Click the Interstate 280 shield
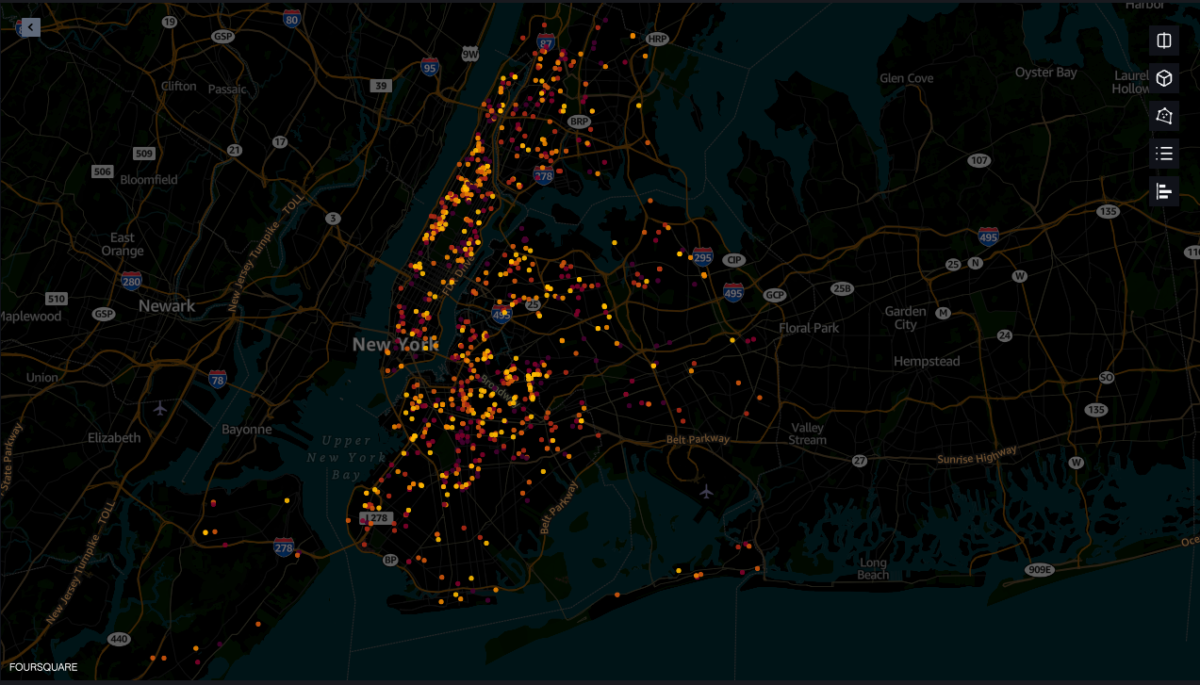Screen dimensions: 1200x685 coord(131,281)
